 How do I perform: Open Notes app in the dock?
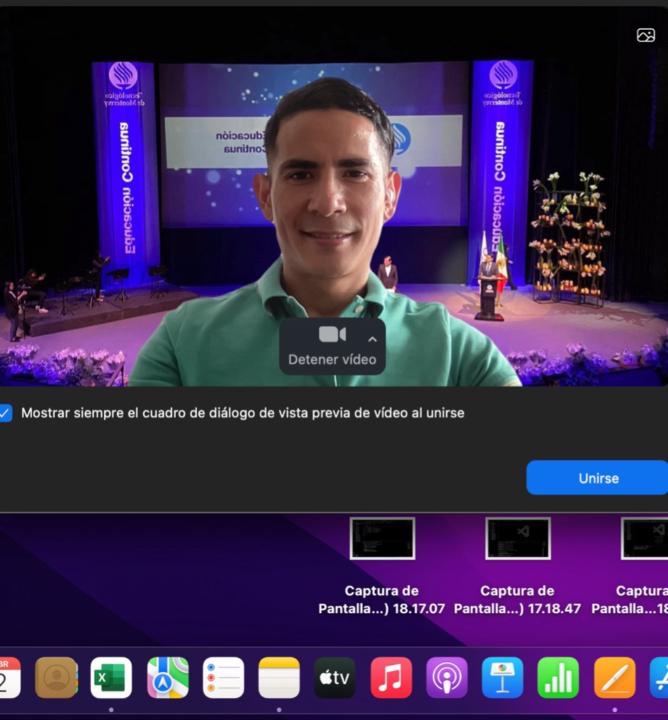[x=279, y=678]
